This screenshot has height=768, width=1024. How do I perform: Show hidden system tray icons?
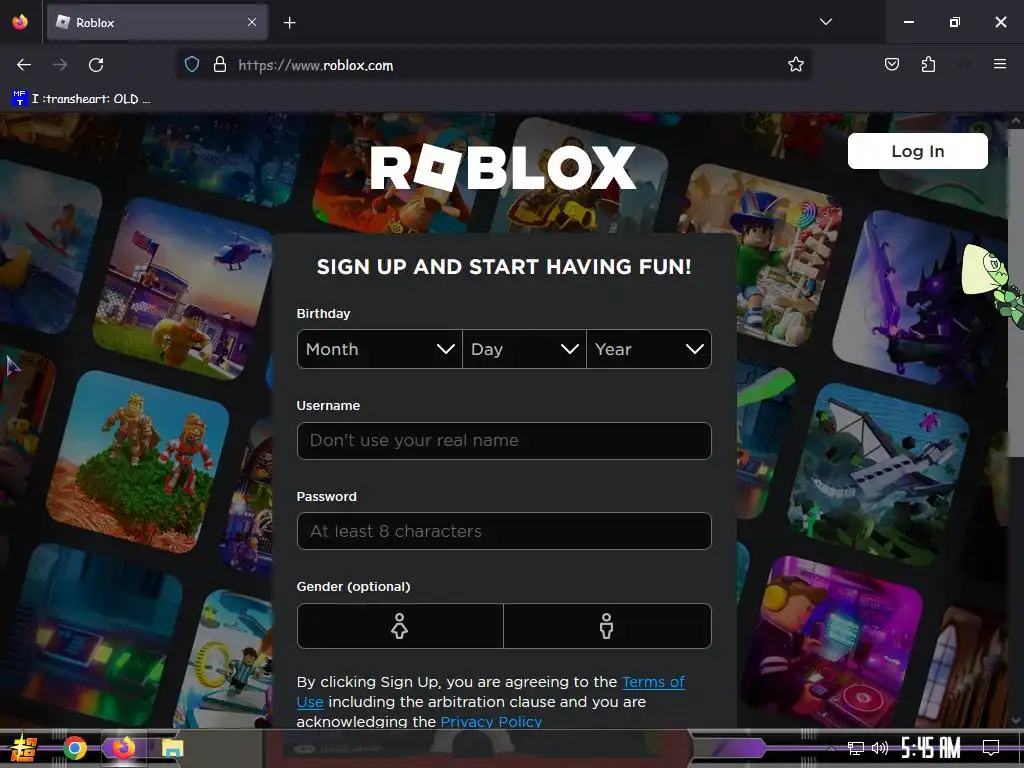click(831, 748)
